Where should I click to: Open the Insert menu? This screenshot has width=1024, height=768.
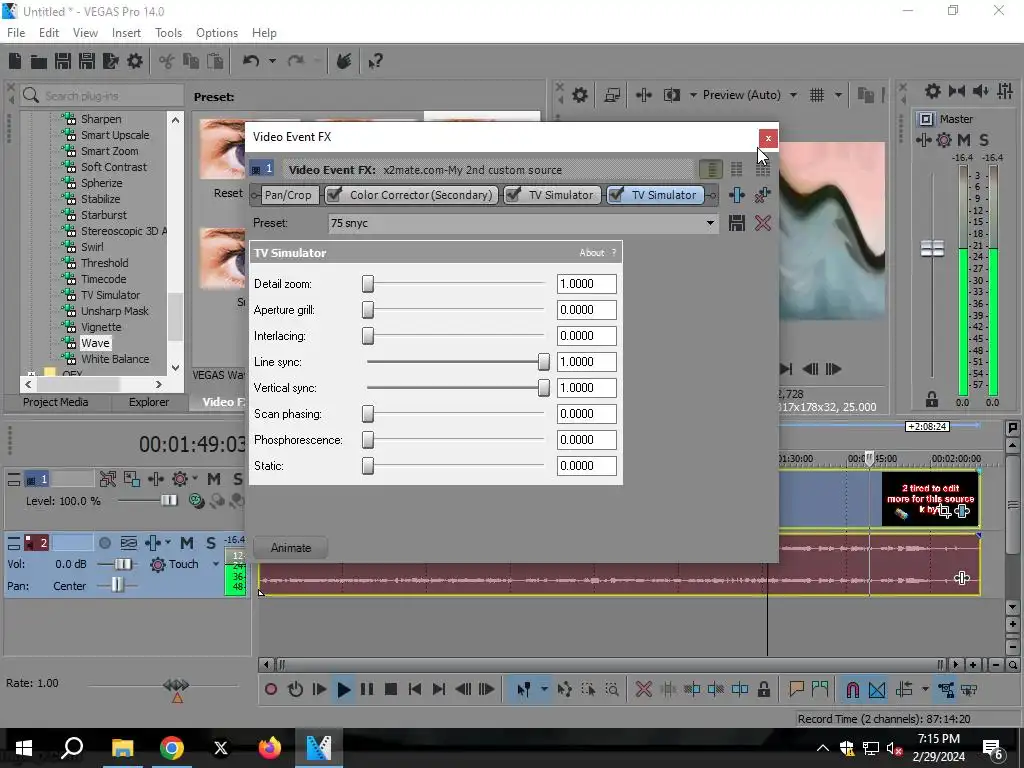(x=126, y=33)
